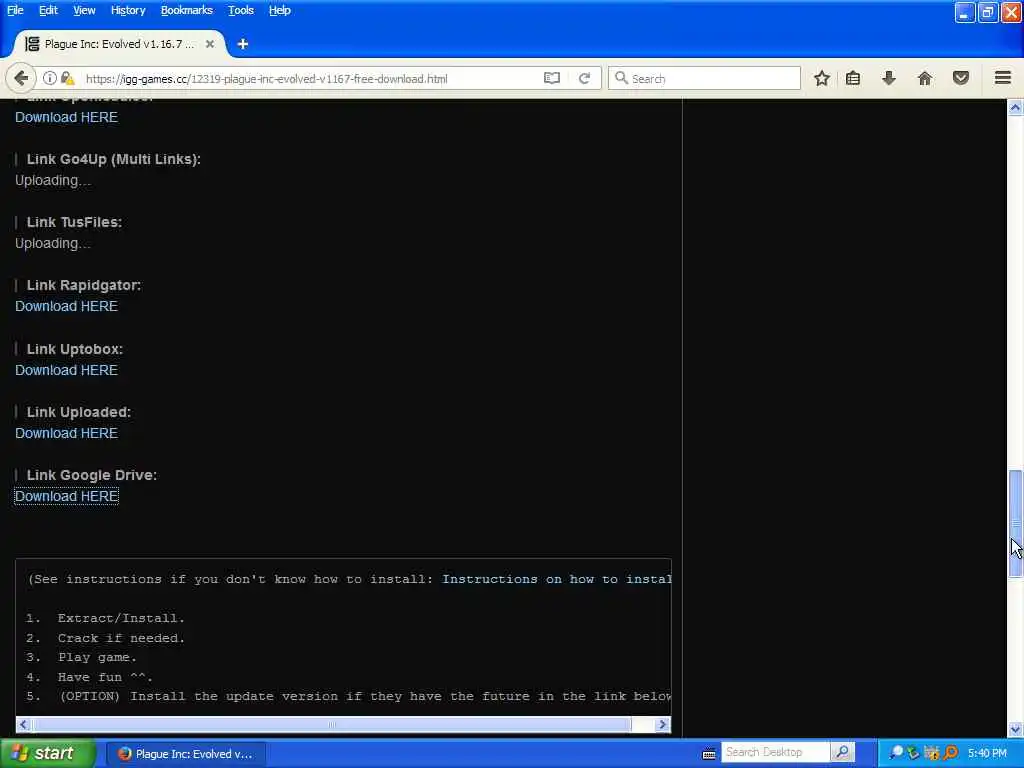Image resolution: width=1024 pixels, height=768 pixels.
Task: Click the Link Rapidgator heading
Action: coord(84,285)
